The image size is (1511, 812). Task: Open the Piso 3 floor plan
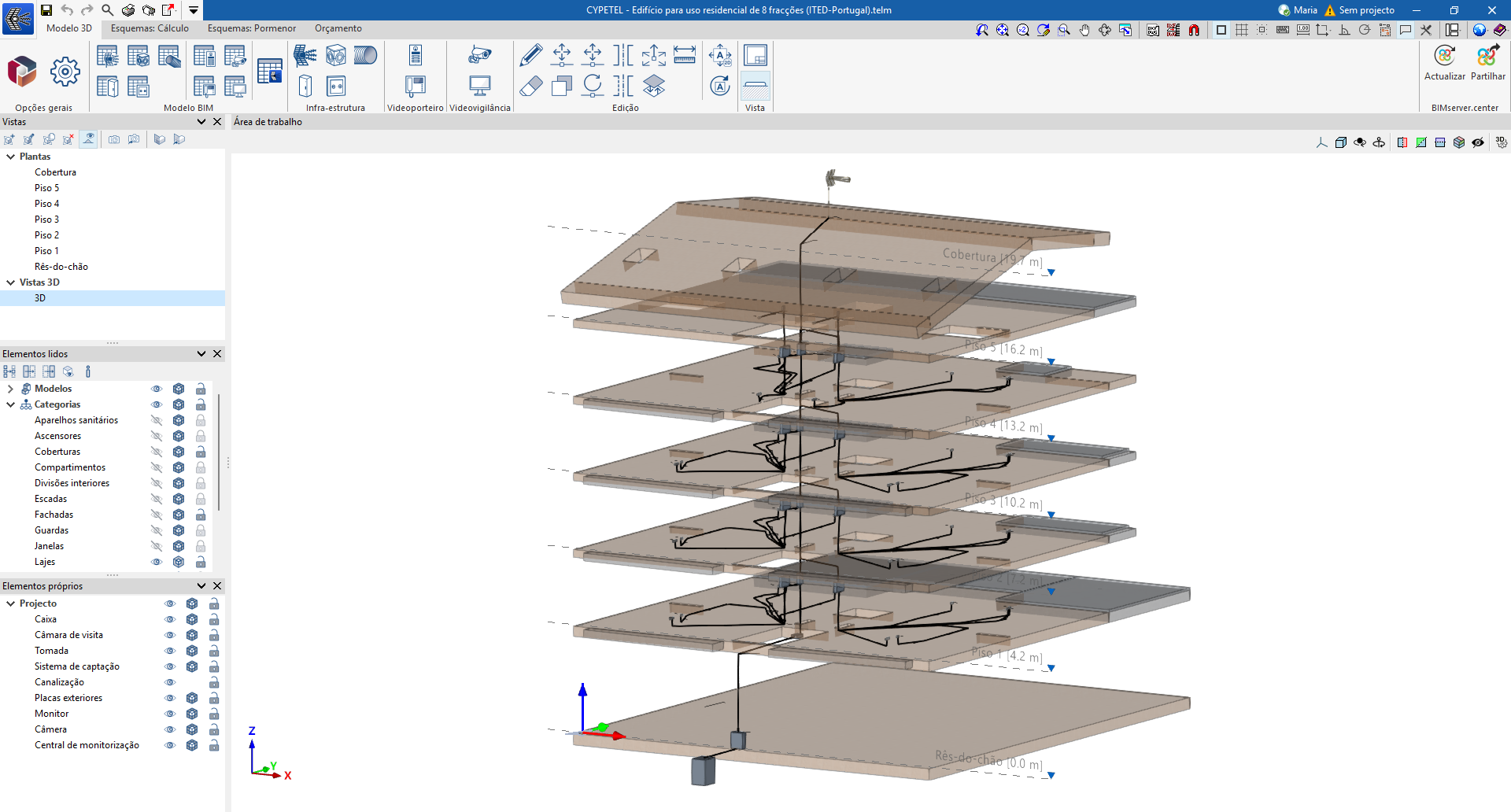click(x=46, y=220)
